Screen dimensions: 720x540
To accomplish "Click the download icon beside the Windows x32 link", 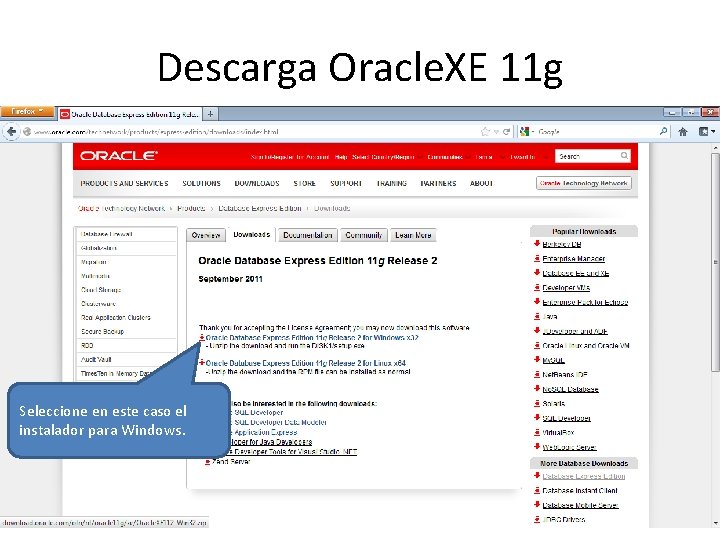I will click(x=202, y=338).
